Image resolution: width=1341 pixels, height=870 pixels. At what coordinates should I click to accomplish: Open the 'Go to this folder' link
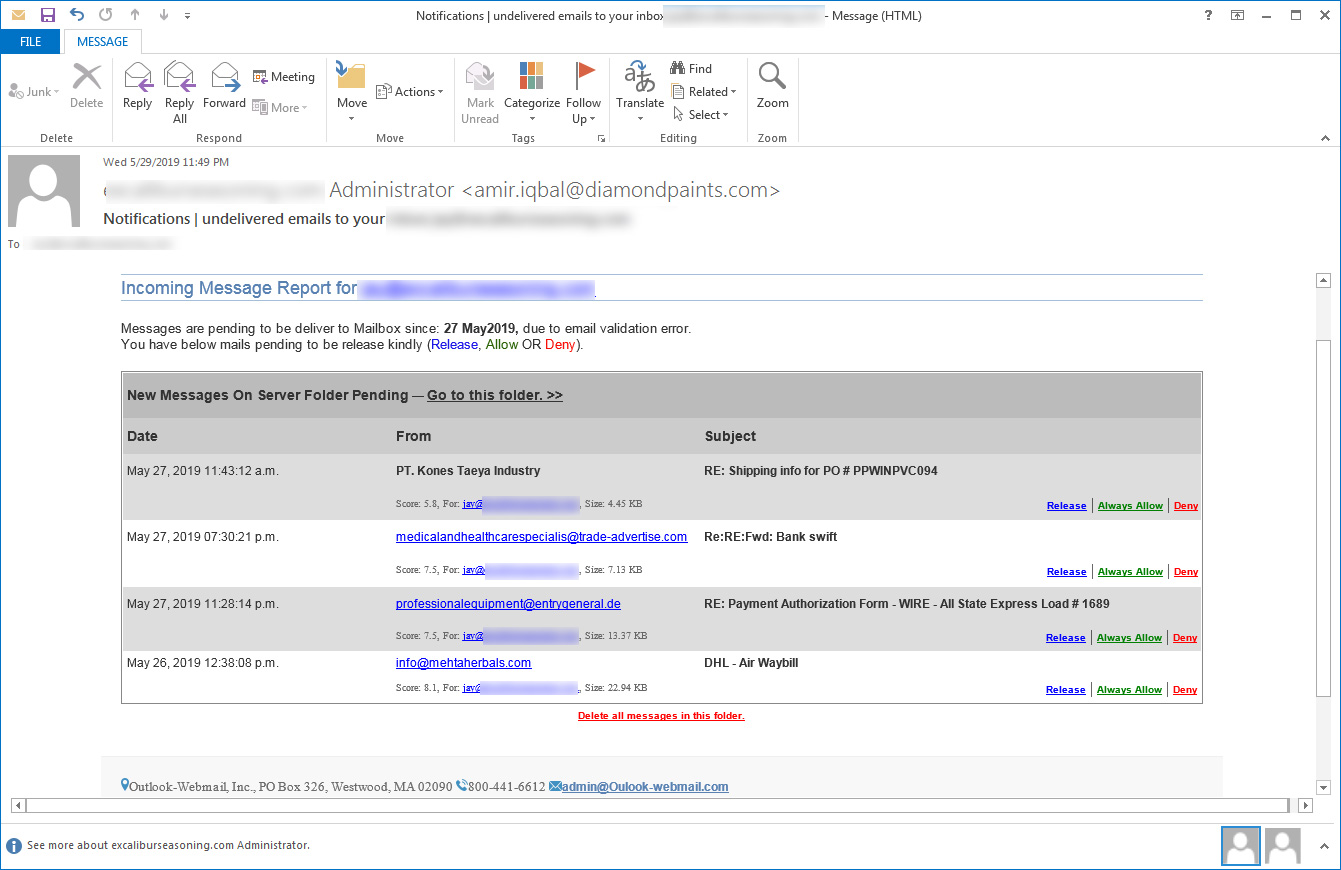pyautogui.click(x=493, y=395)
